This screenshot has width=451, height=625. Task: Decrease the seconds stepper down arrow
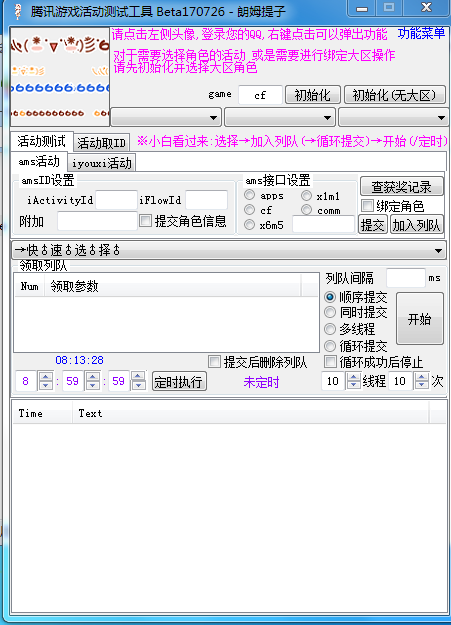pyautogui.click(x=138, y=385)
